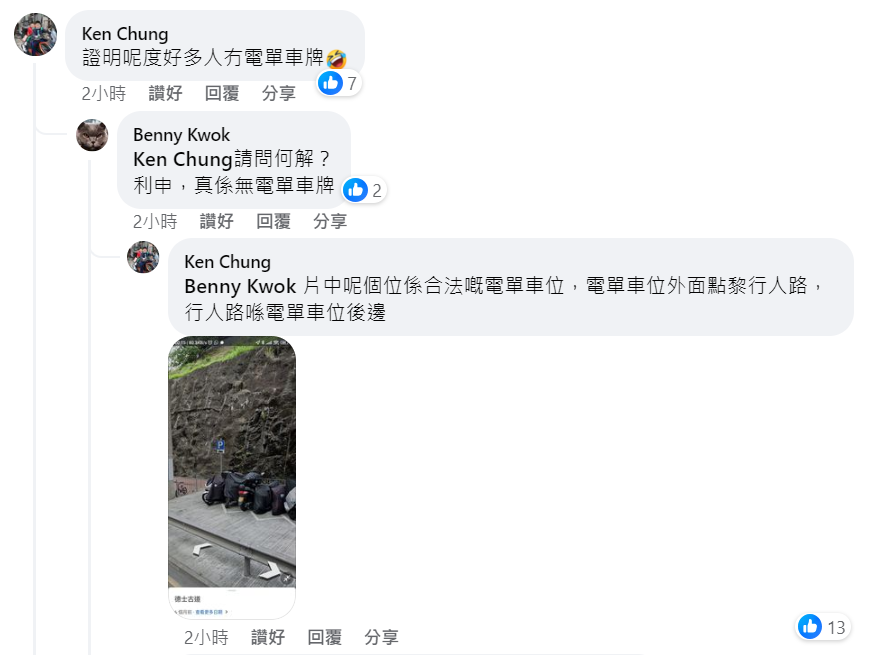Reply to Ken Chung's top comment via 回覆
The height and width of the screenshot is (655, 885).
pos(222,93)
